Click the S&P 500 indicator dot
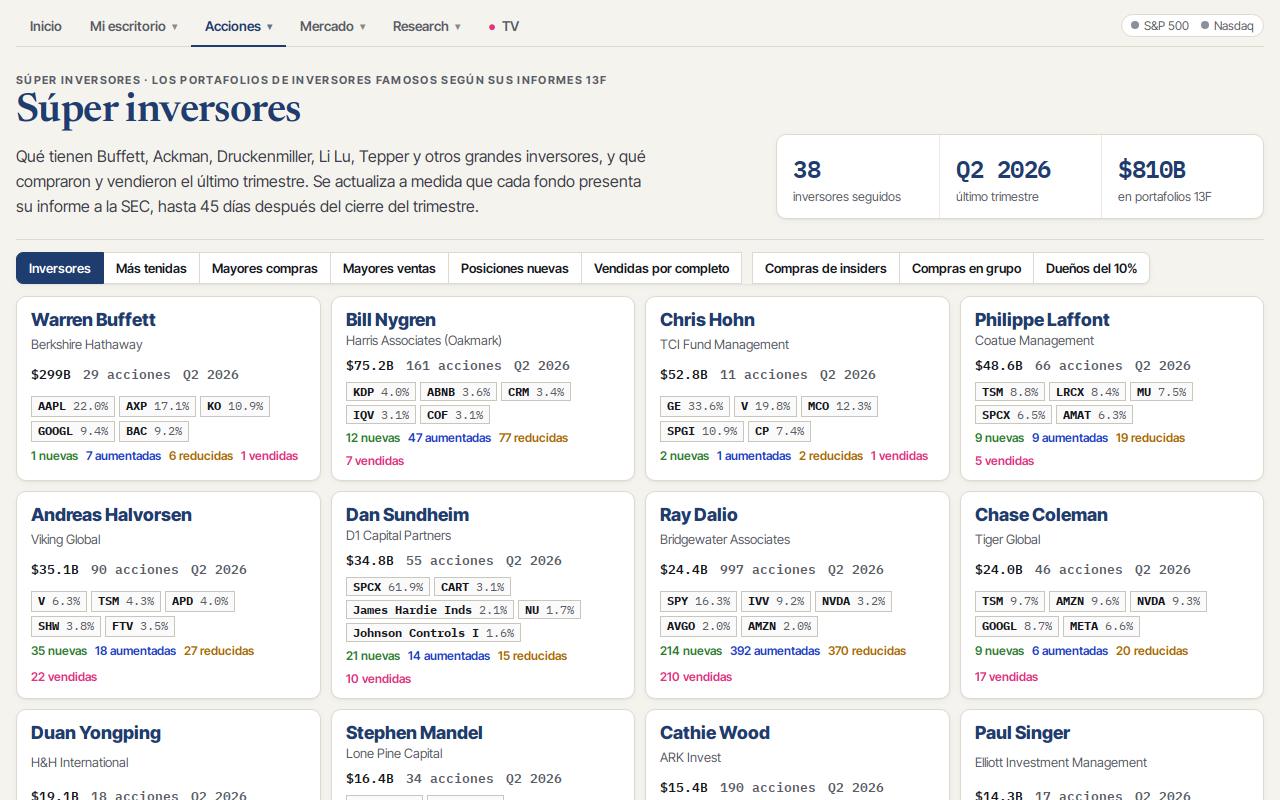1280x800 pixels. [x=1135, y=26]
